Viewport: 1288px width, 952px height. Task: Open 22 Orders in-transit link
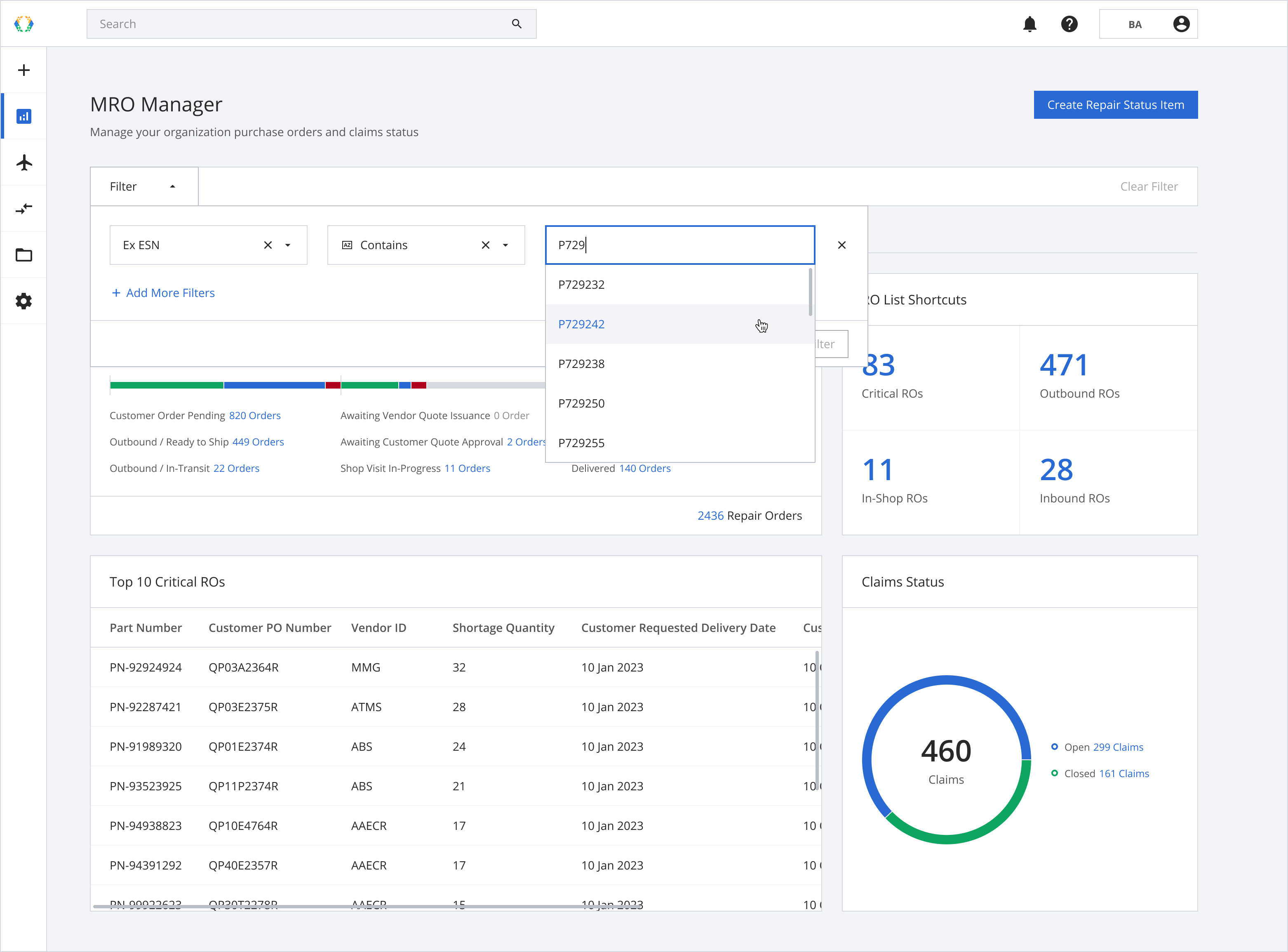click(x=236, y=469)
